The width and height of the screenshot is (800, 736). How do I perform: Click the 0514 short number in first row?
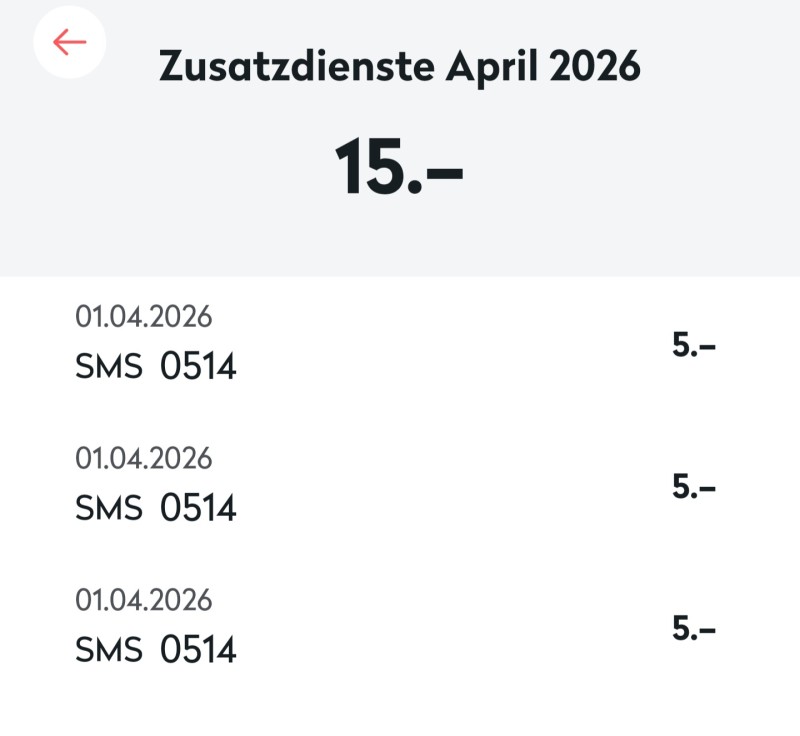point(198,367)
